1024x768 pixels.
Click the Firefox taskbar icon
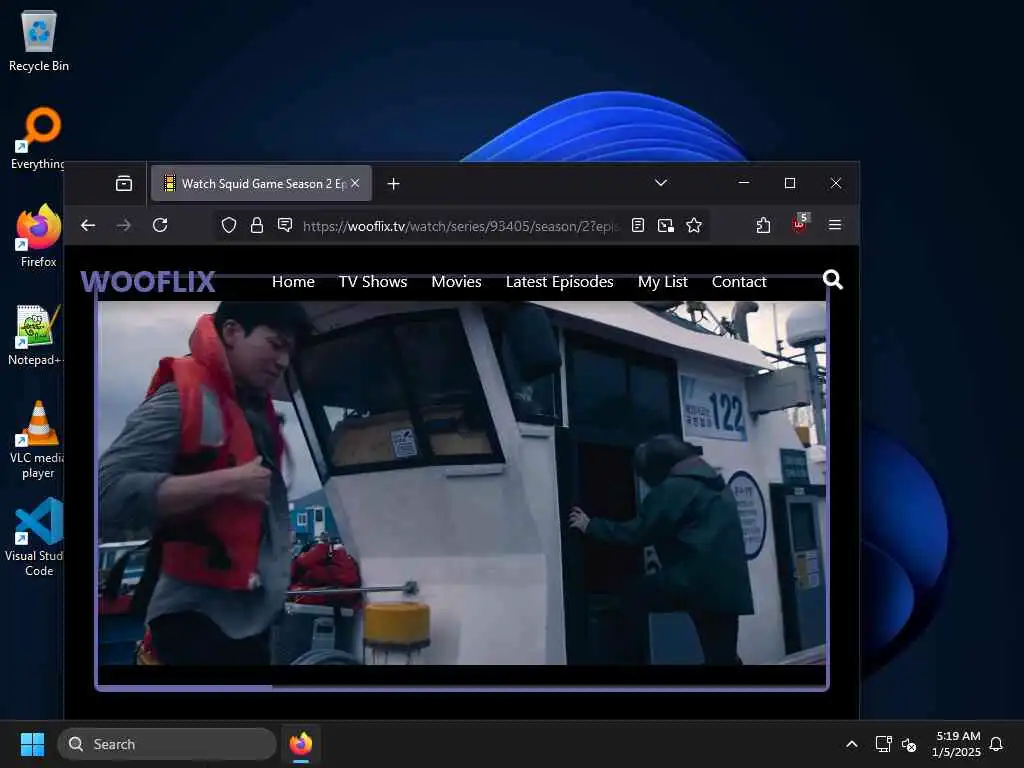point(300,744)
